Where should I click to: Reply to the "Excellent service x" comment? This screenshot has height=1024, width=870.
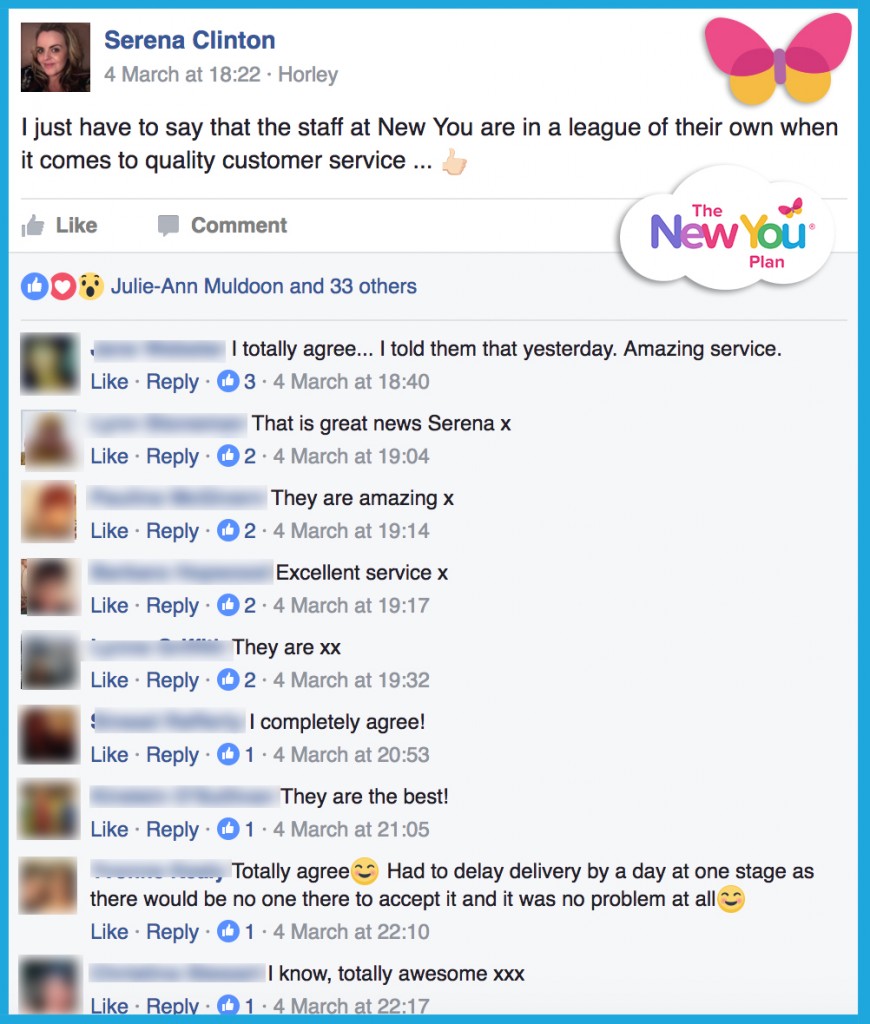(172, 605)
